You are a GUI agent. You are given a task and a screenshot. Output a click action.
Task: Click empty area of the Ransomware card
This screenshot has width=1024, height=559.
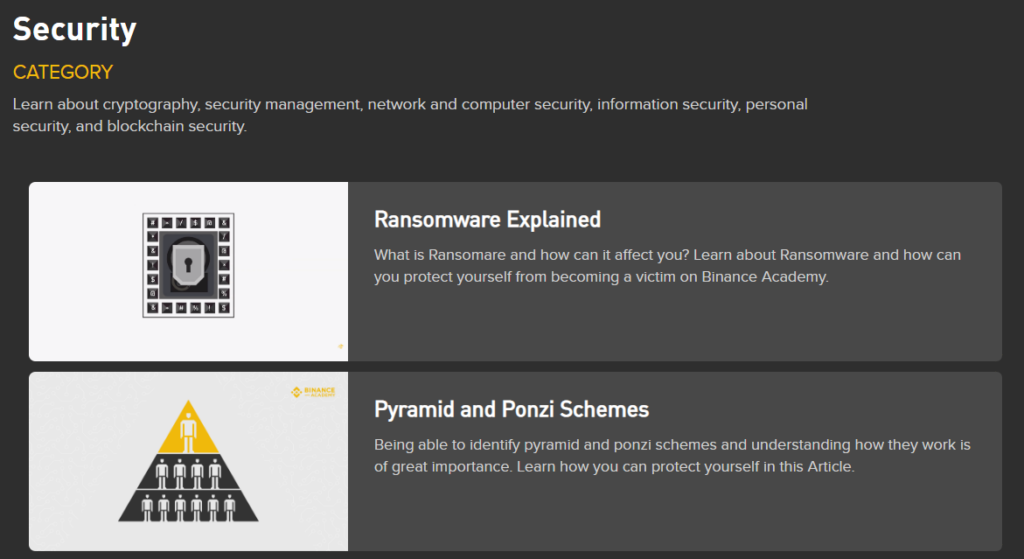(673, 327)
